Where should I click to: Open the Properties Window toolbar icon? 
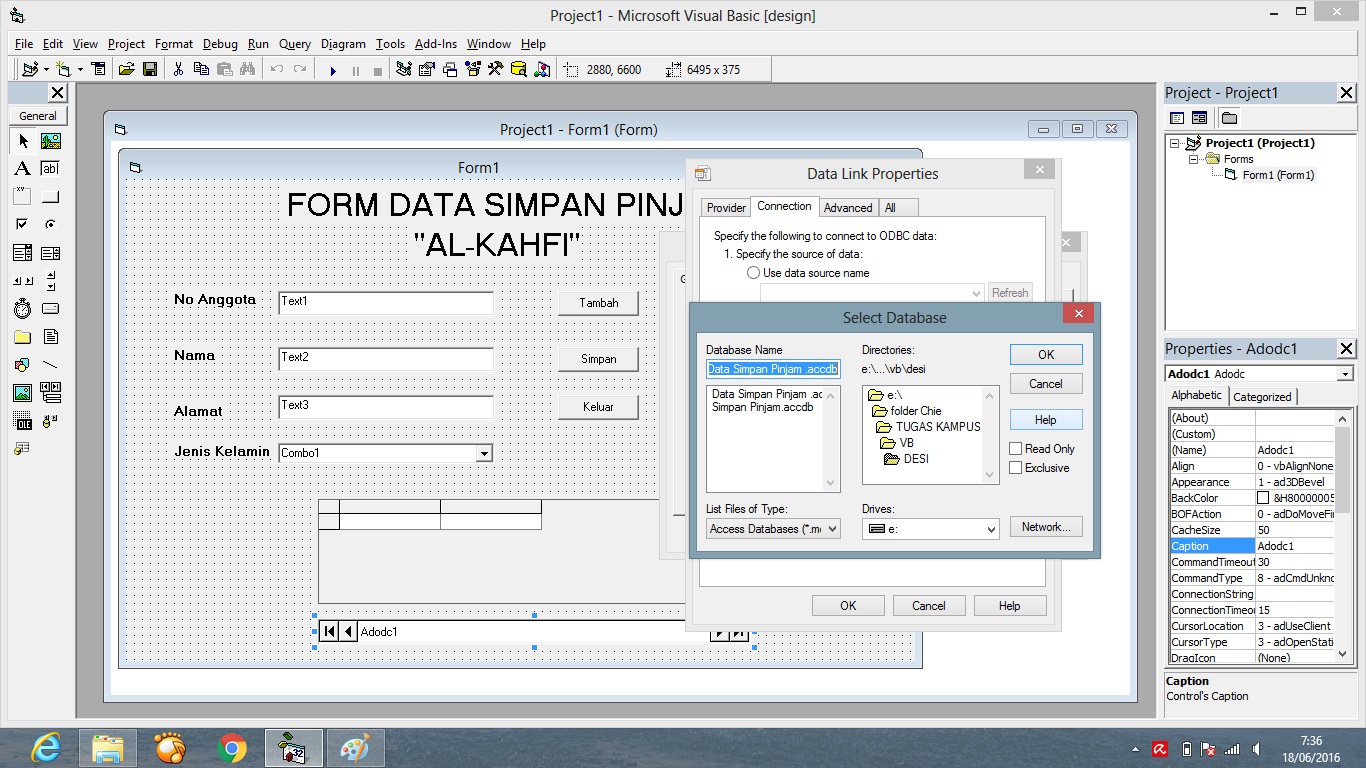(427, 70)
